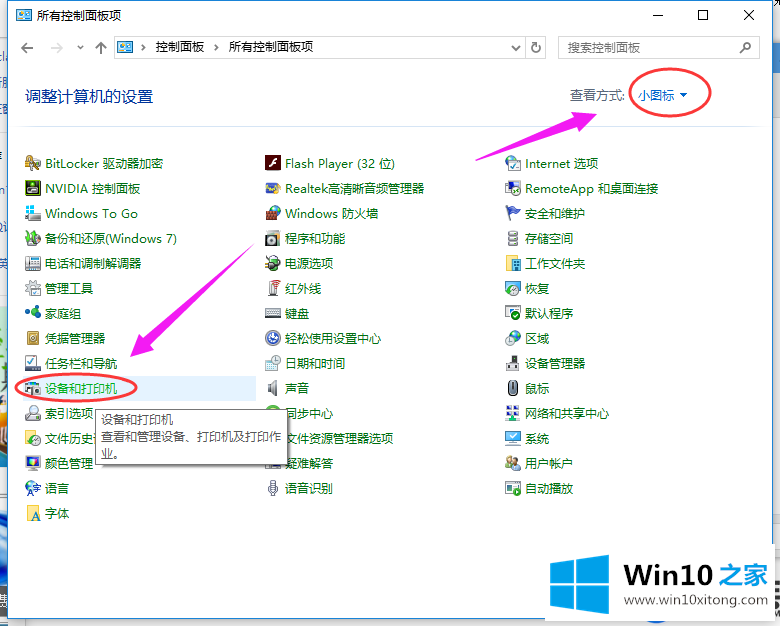The image size is (780, 626).
Task: Open the 用户帐户 icon
Action: pos(513,463)
